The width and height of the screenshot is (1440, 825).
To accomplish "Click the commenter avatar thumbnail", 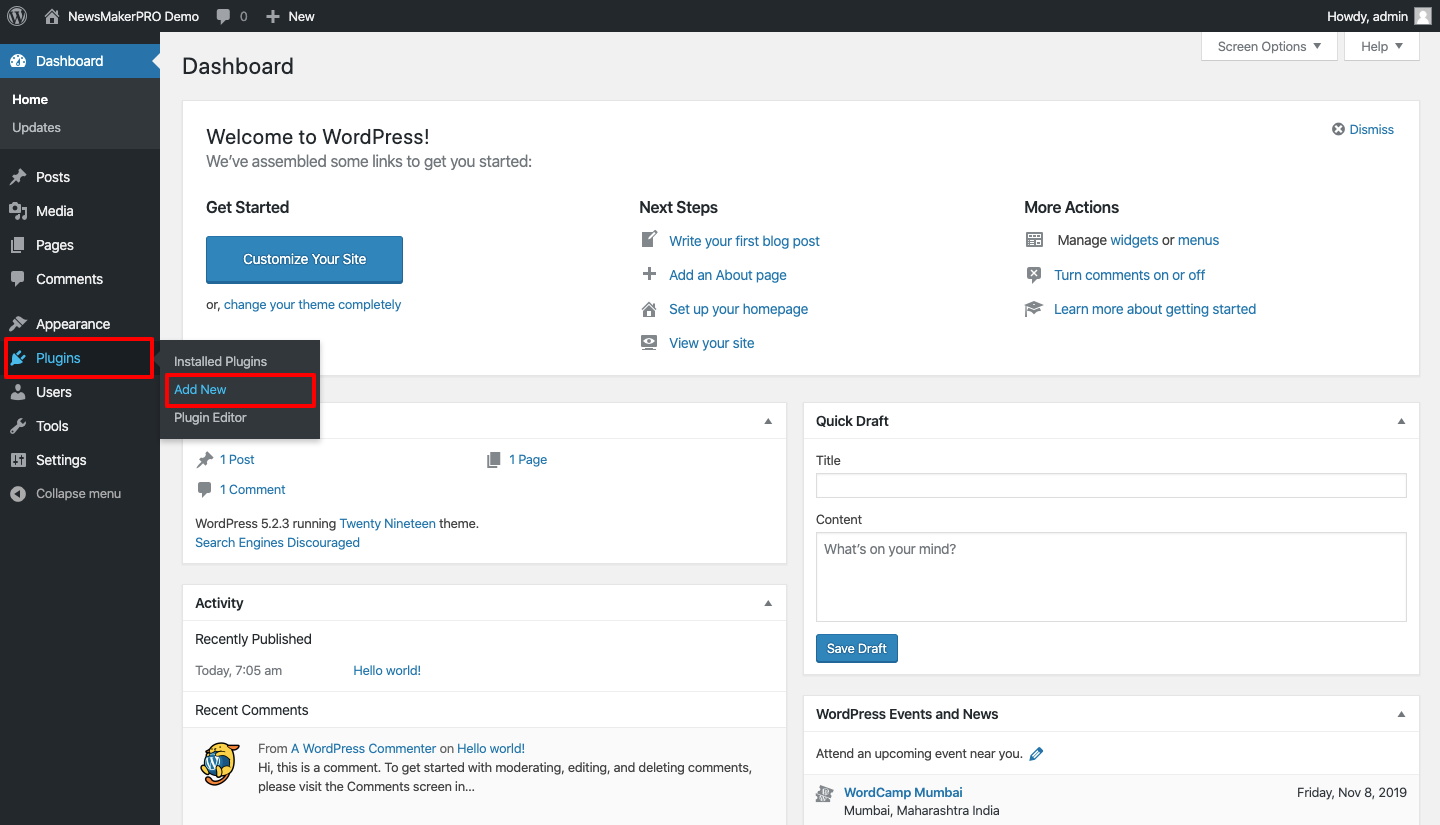I will (220, 763).
